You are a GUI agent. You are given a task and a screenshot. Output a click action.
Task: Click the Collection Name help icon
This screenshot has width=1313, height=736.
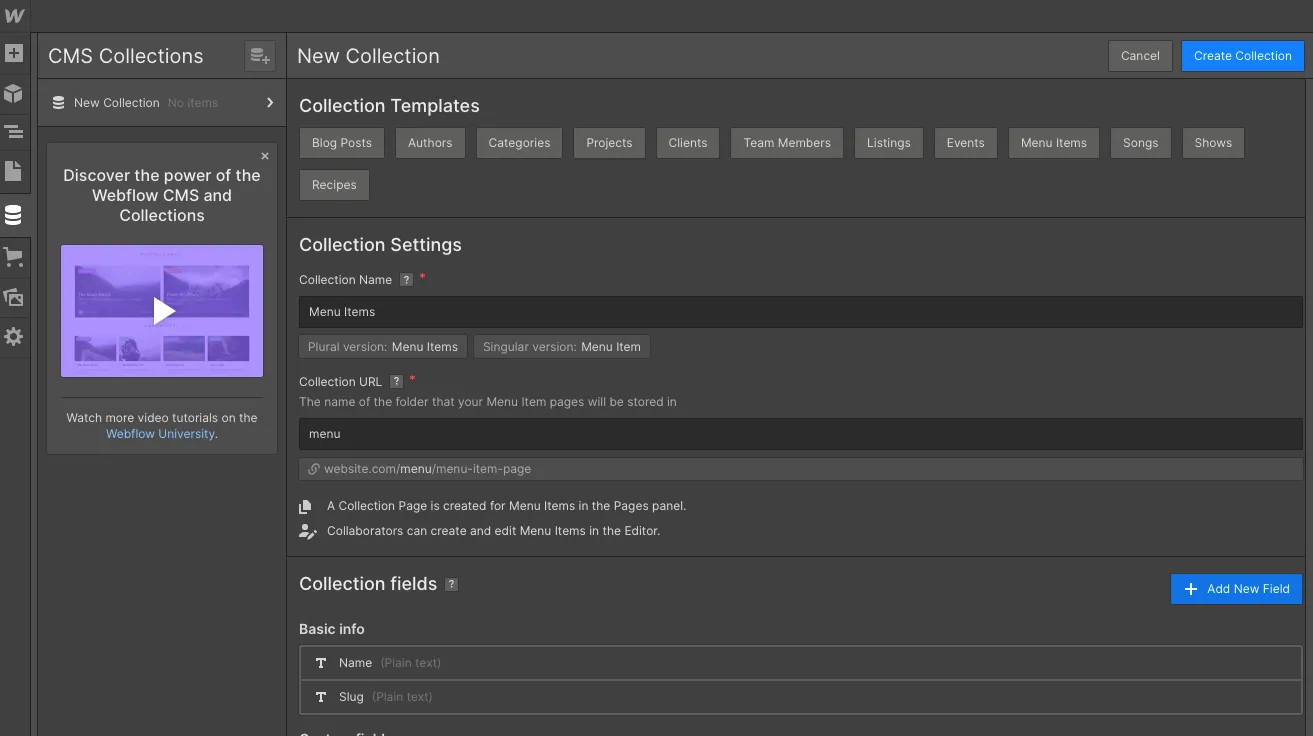pyautogui.click(x=406, y=280)
